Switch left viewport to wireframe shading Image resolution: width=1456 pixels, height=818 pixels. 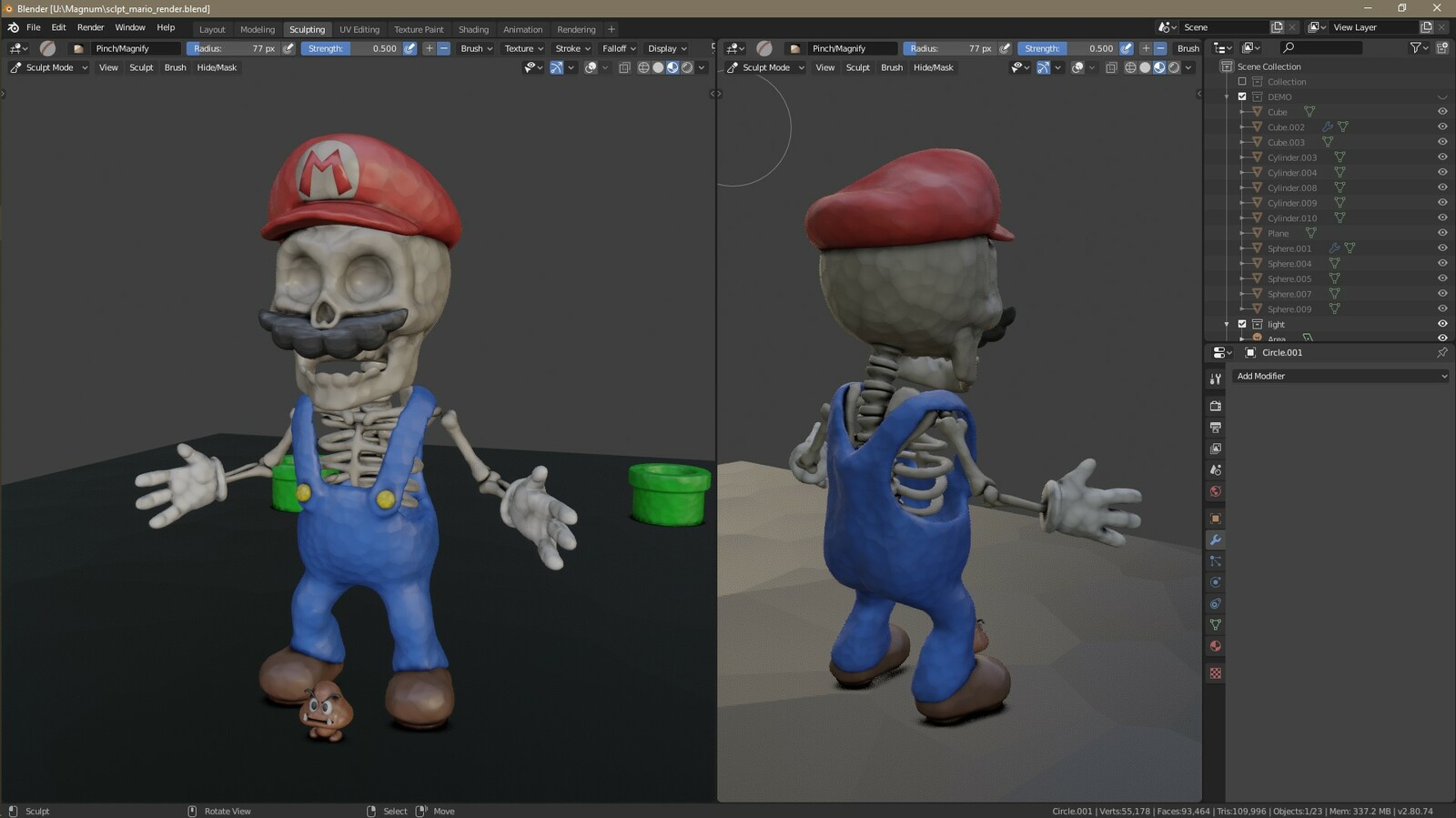coord(643,67)
